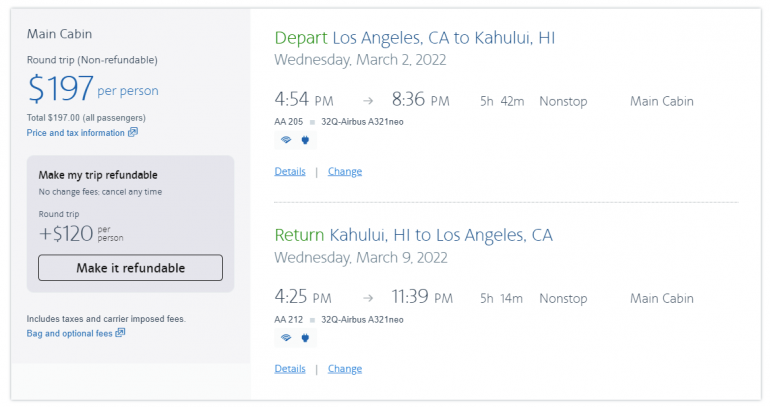Open the Price and tax information link
Viewport: 770px width, 407px height.
76,132
